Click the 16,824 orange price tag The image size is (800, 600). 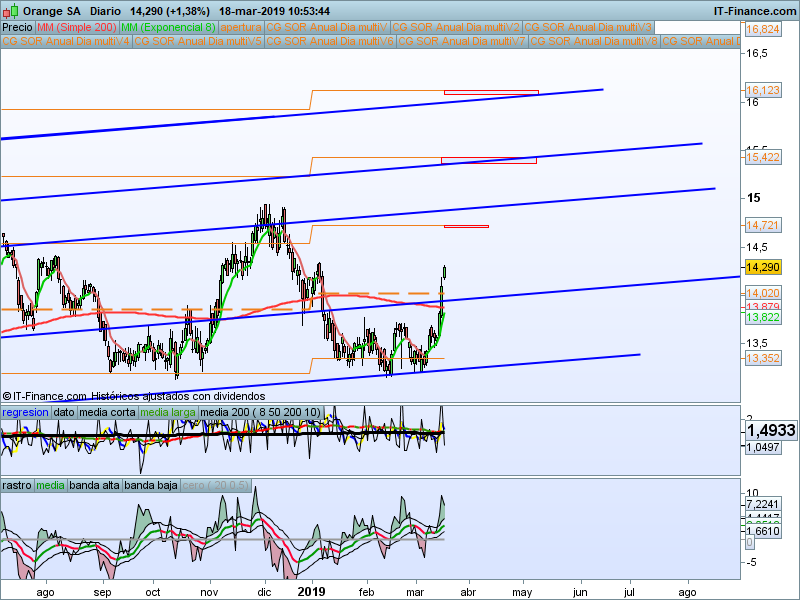point(763,29)
